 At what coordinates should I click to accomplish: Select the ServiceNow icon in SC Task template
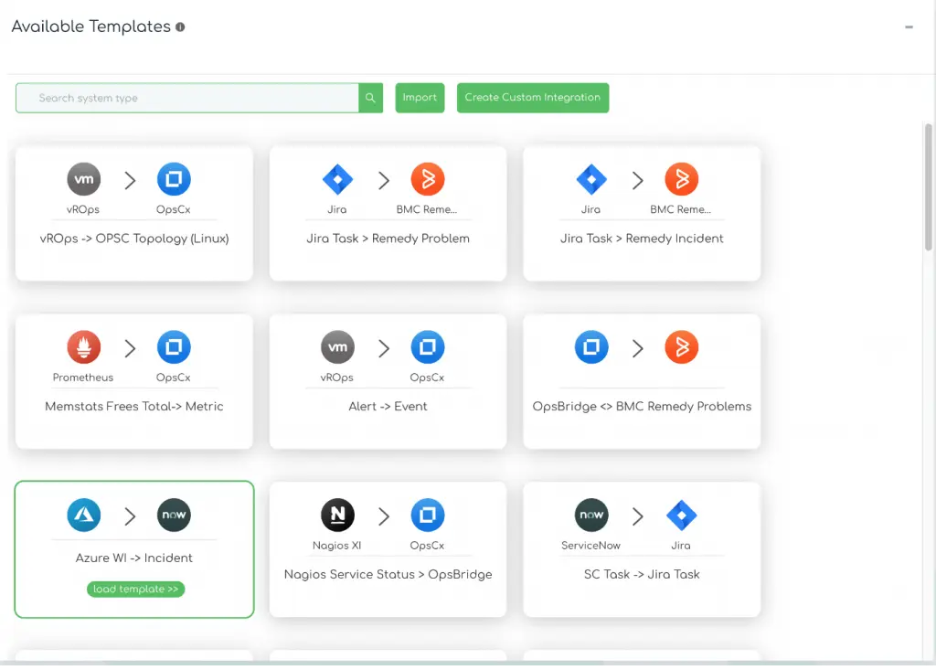pyautogui.click(x=591, y=516)
